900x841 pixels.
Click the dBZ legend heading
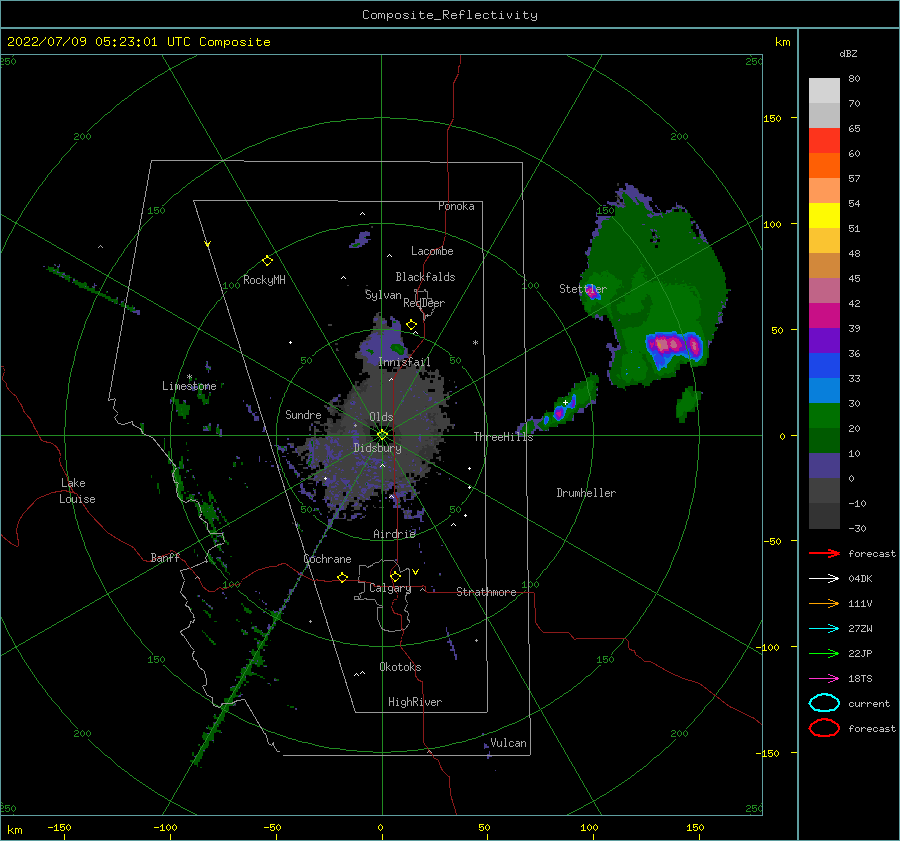848,54
